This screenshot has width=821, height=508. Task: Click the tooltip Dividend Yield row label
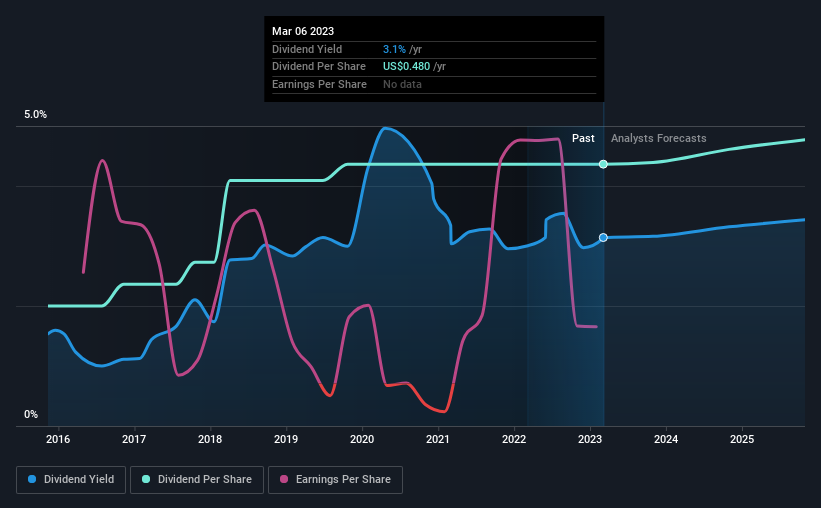coord(307,49)
